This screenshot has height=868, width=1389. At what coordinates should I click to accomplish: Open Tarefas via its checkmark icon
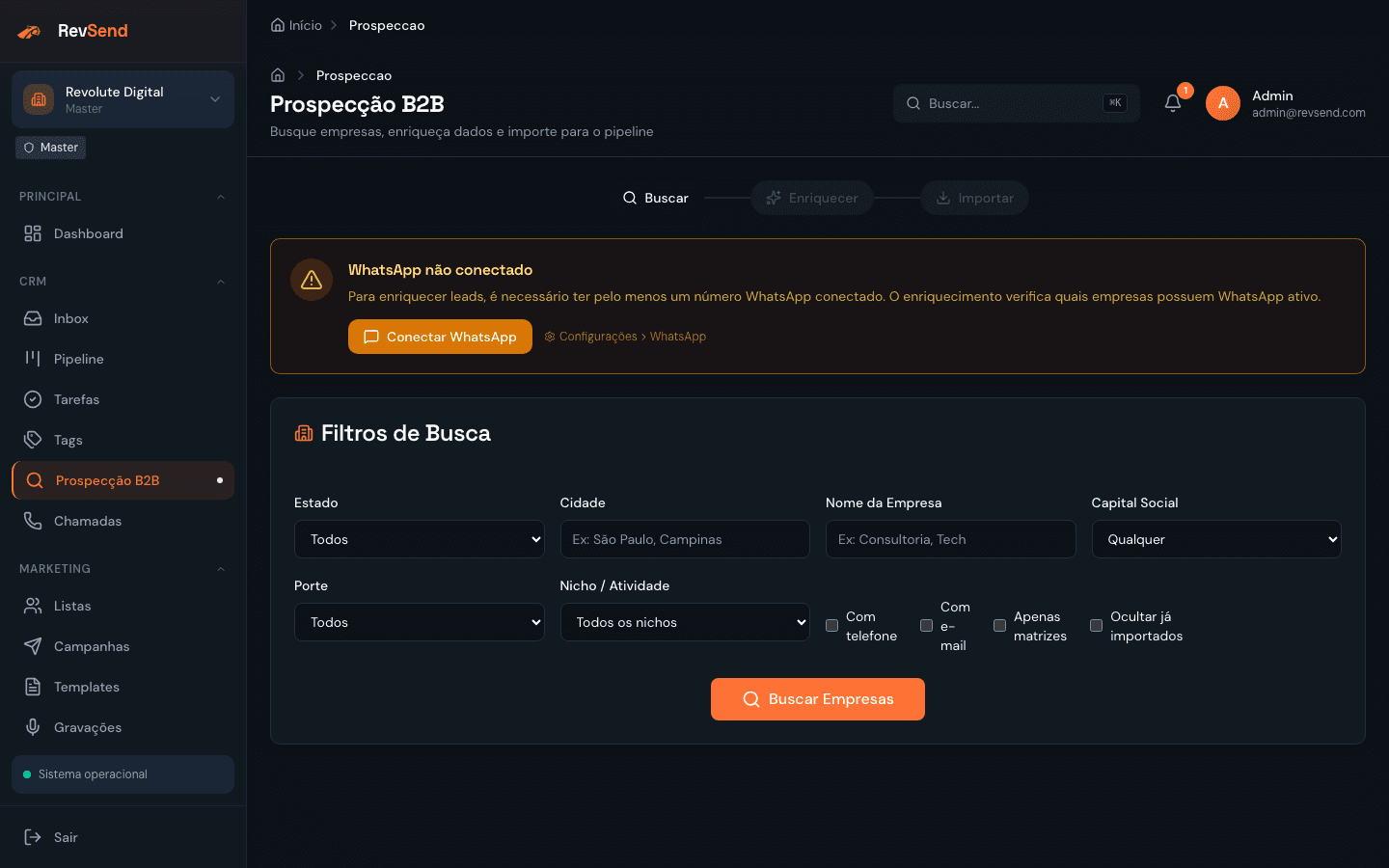[35, 398]
